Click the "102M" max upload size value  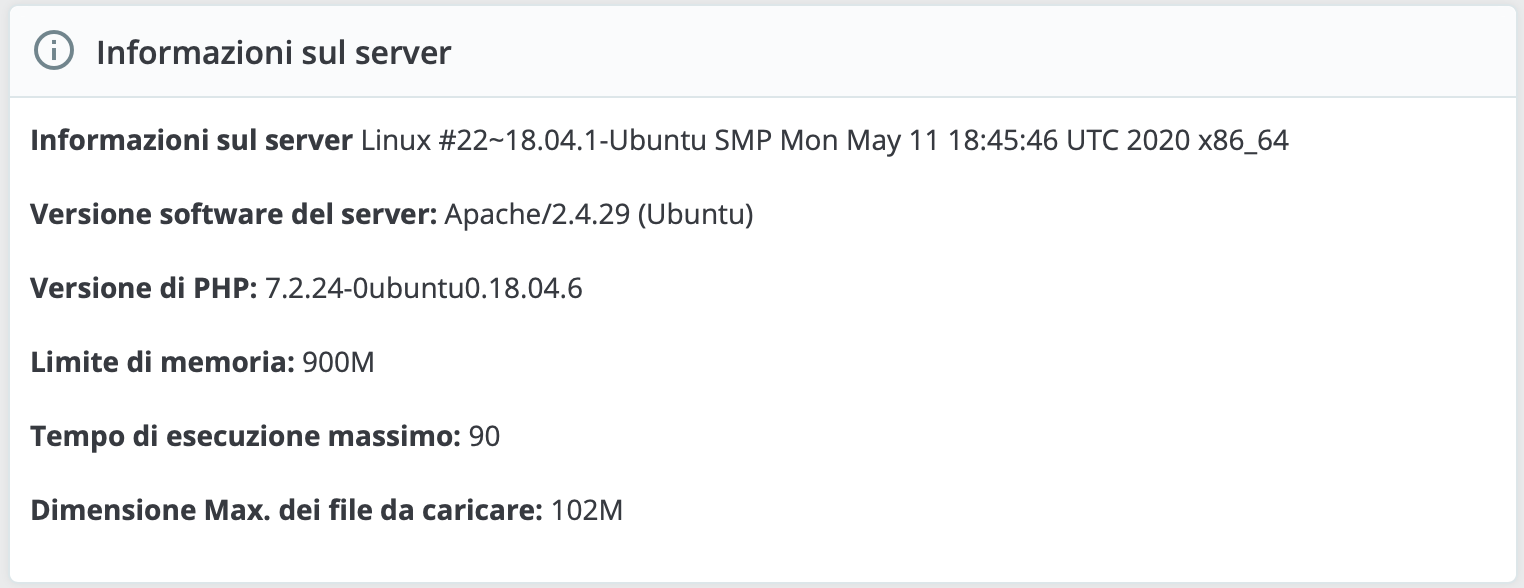(x=587, y=511)
